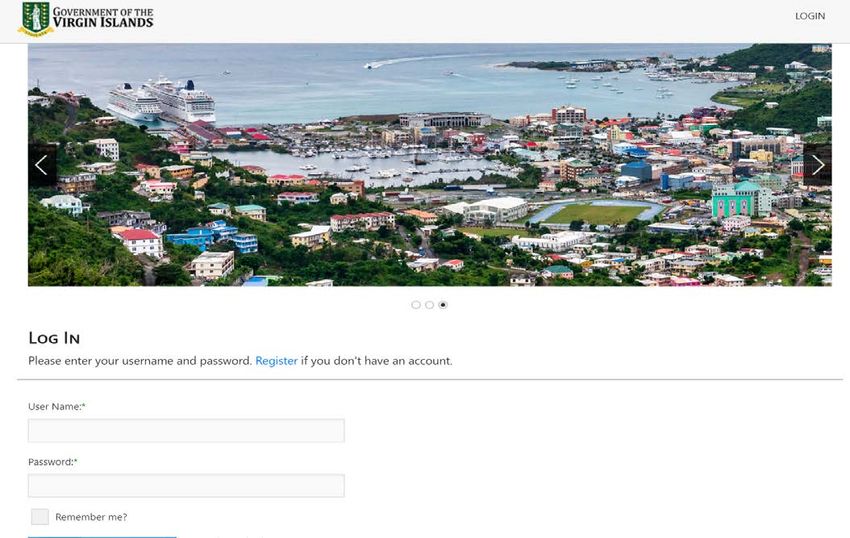Click the harbor town banner photo
This screenshot has height=538, width=850.
pyautogui.click(x=430, y=165)
